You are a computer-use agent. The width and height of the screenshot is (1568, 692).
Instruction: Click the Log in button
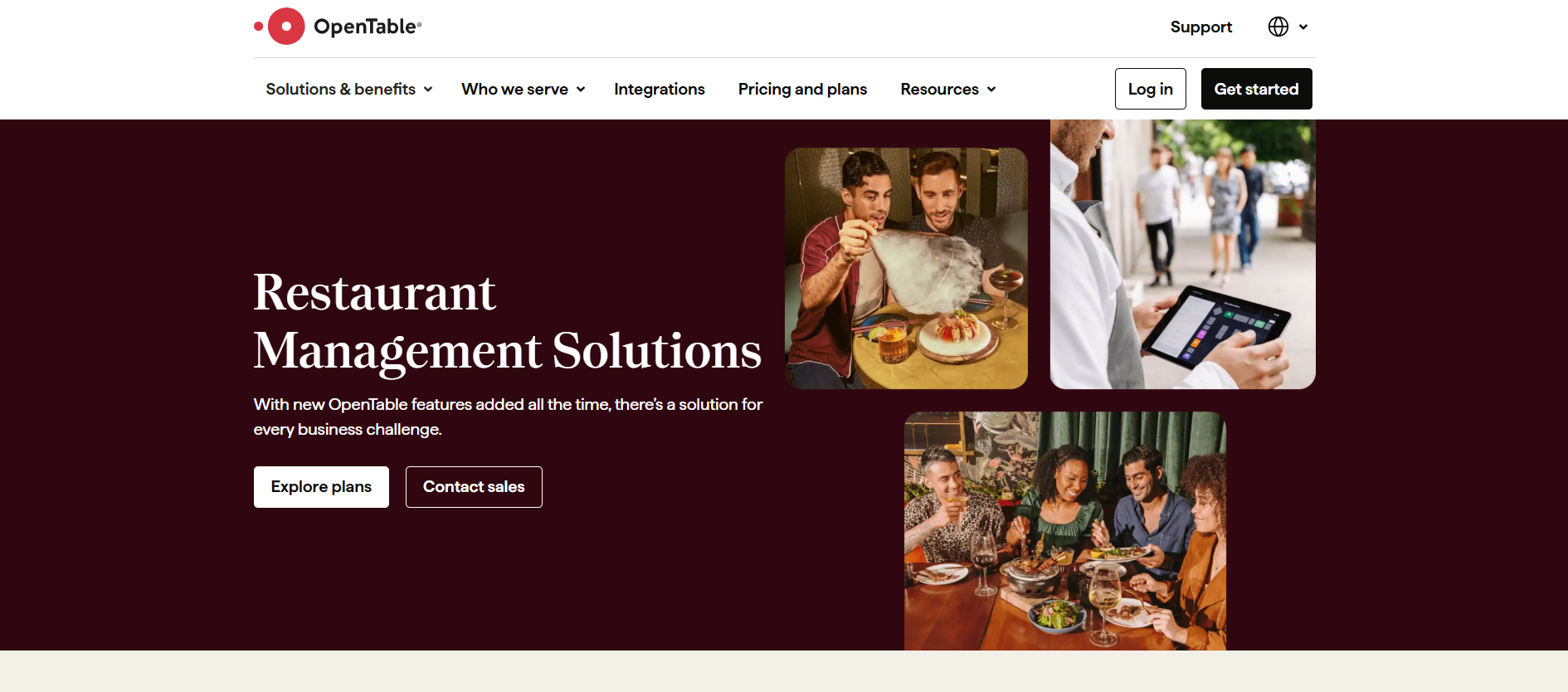1151,89
